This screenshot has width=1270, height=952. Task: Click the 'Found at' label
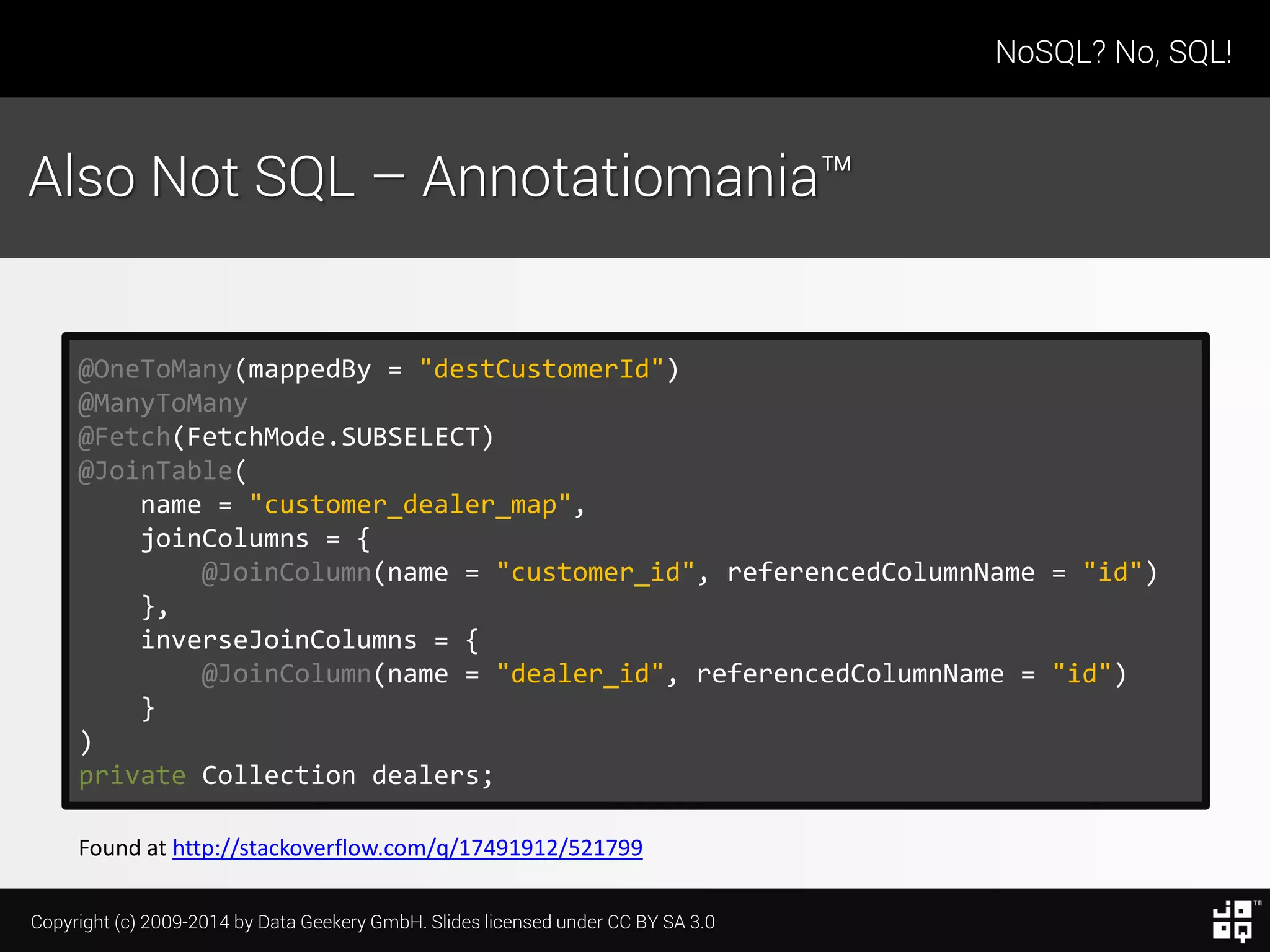click(122, 848)
